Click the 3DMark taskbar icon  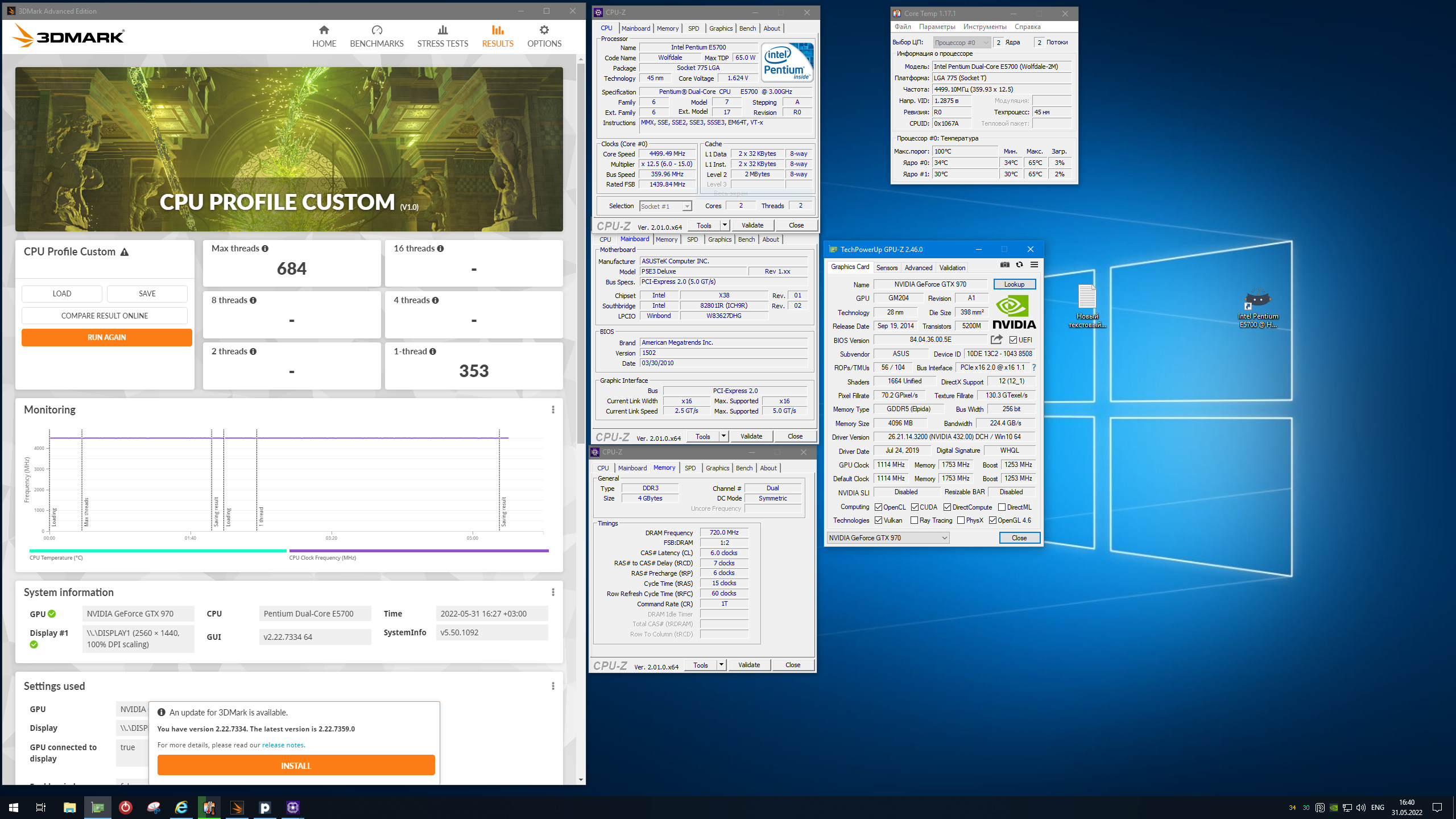237,807
